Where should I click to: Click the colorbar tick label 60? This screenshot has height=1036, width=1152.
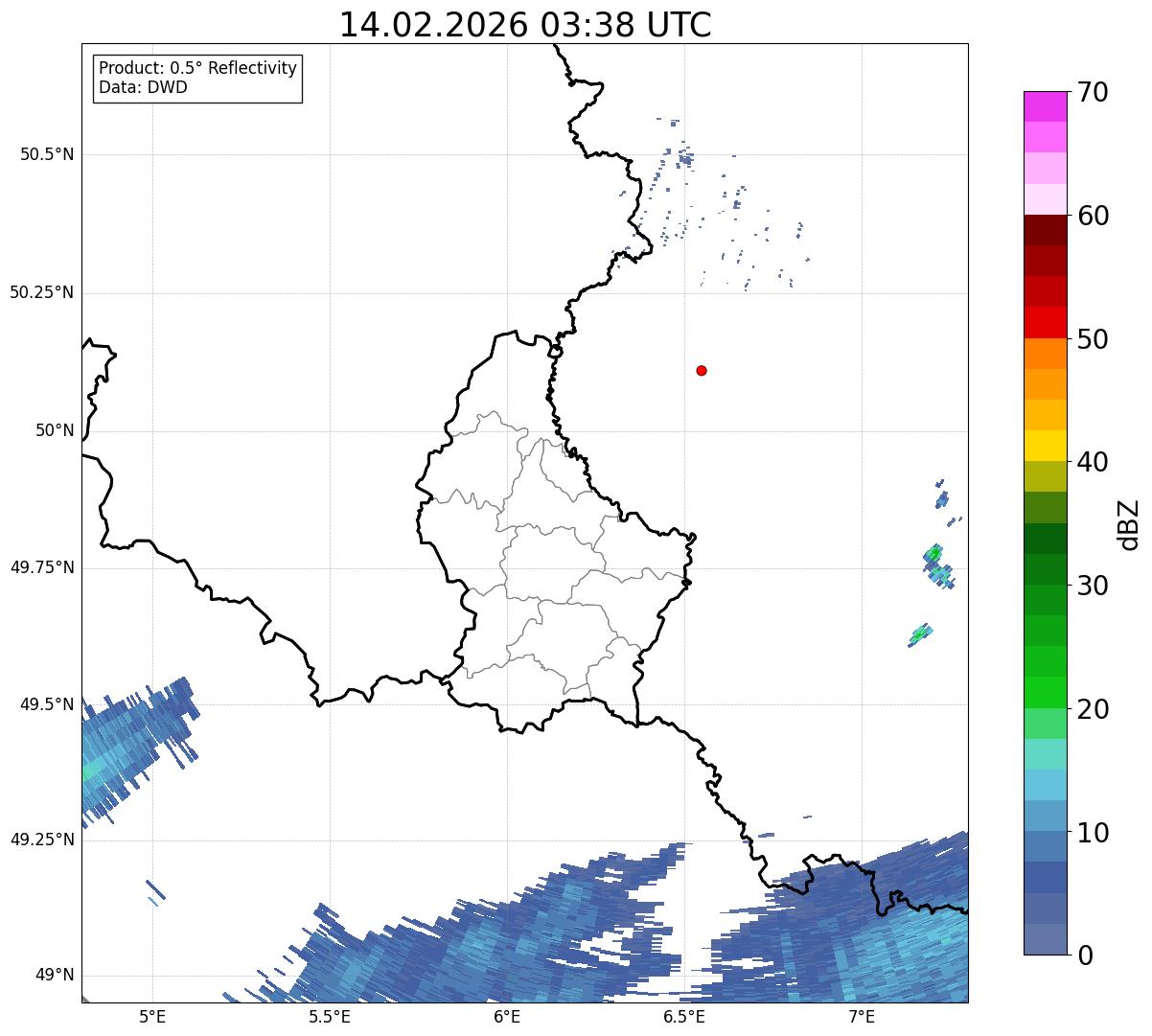(x=1093, y=216)
